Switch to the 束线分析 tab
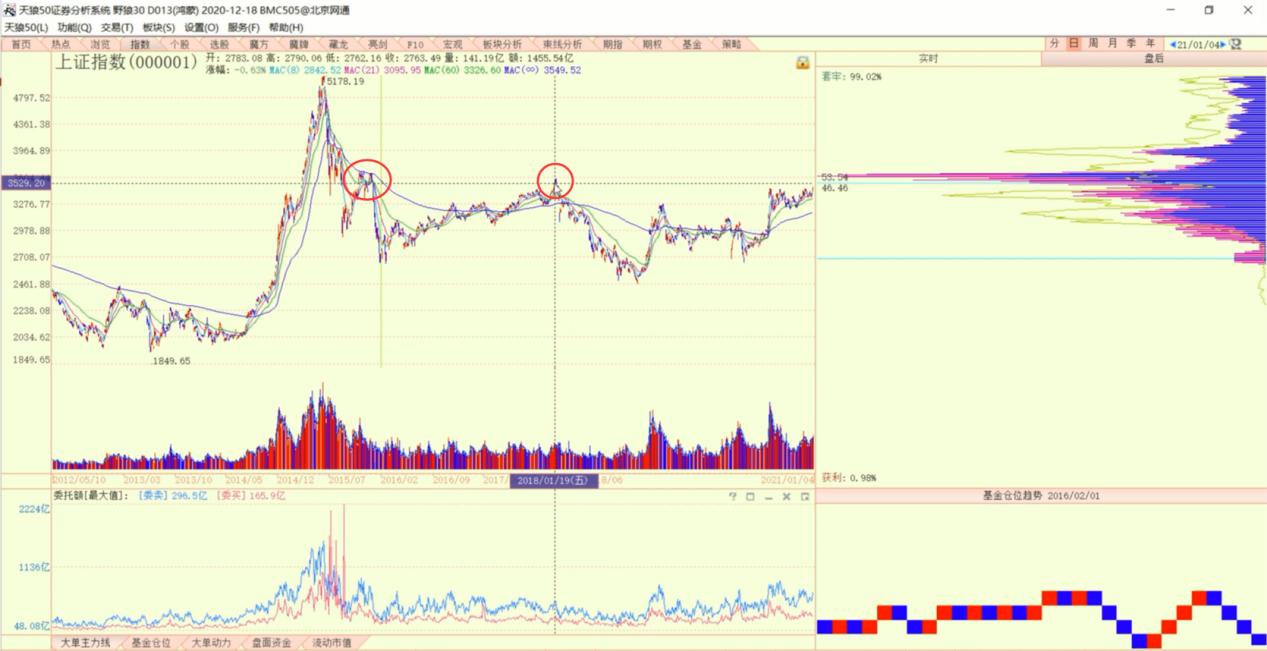The image size is (1267, 651). pyautogui.click(x=562, y=44)
